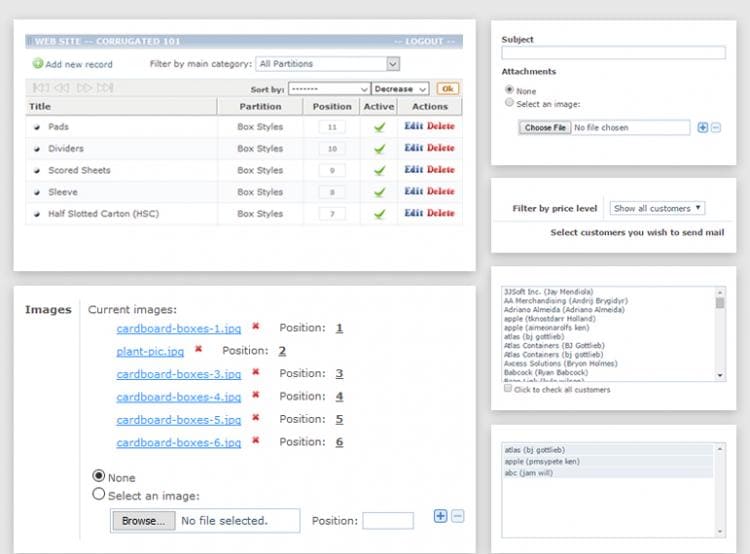Remove cardboard-boxes-3.jpg with red X

pyautogui.click(x=256, y=372)
